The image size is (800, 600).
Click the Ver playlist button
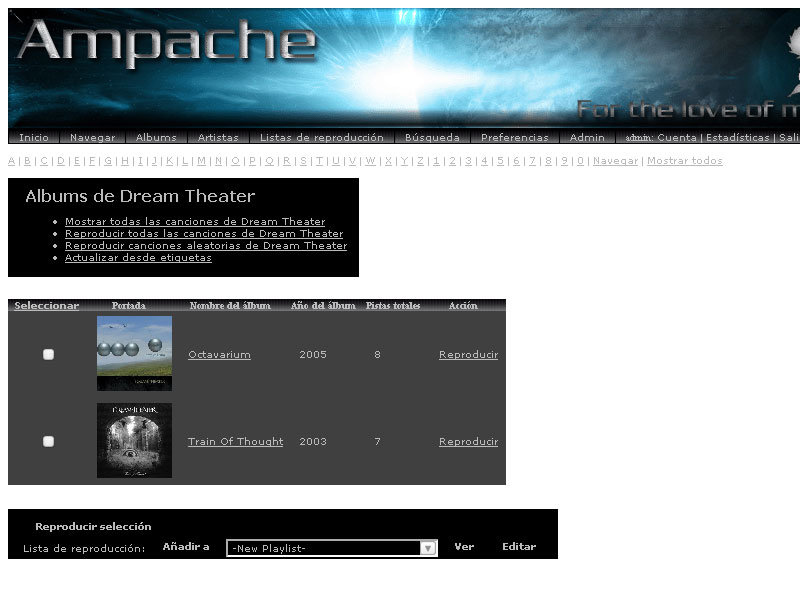[x=464, y=547]
